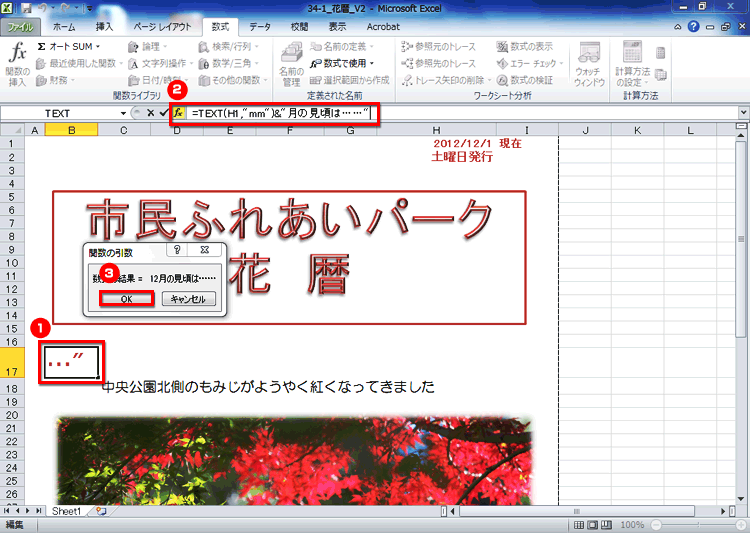Viewport: 750px width, 533px height.
Task: Open 計算方法の設定 options
Action: (632, 64)
